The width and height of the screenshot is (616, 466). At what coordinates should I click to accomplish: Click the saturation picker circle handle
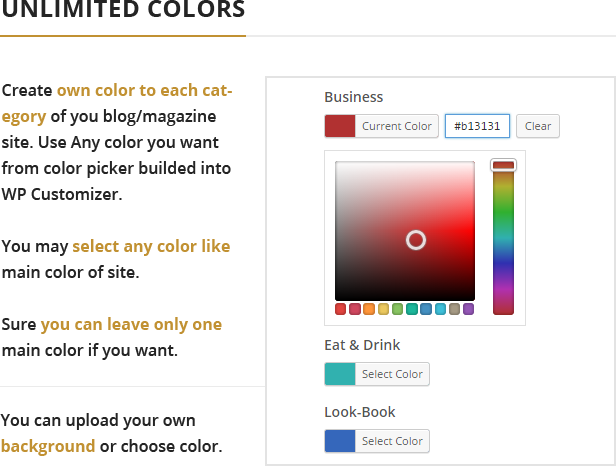pyautogui.click(x=416, y=240)
